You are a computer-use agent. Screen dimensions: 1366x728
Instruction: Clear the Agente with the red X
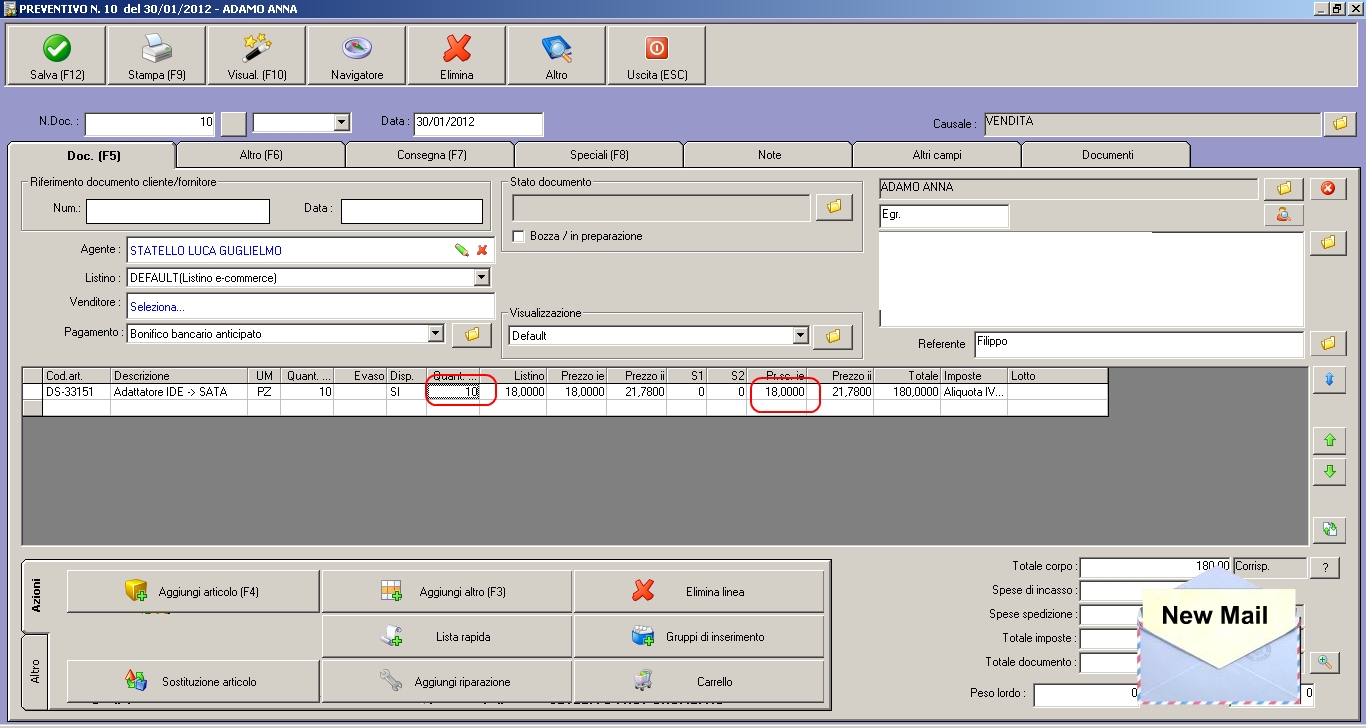click(482, 250)
